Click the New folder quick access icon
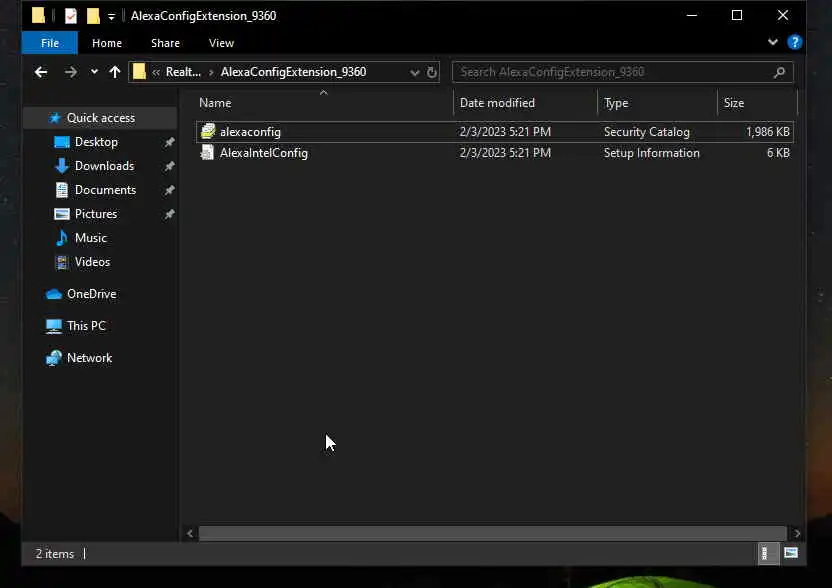 click(x=93, y=16)
